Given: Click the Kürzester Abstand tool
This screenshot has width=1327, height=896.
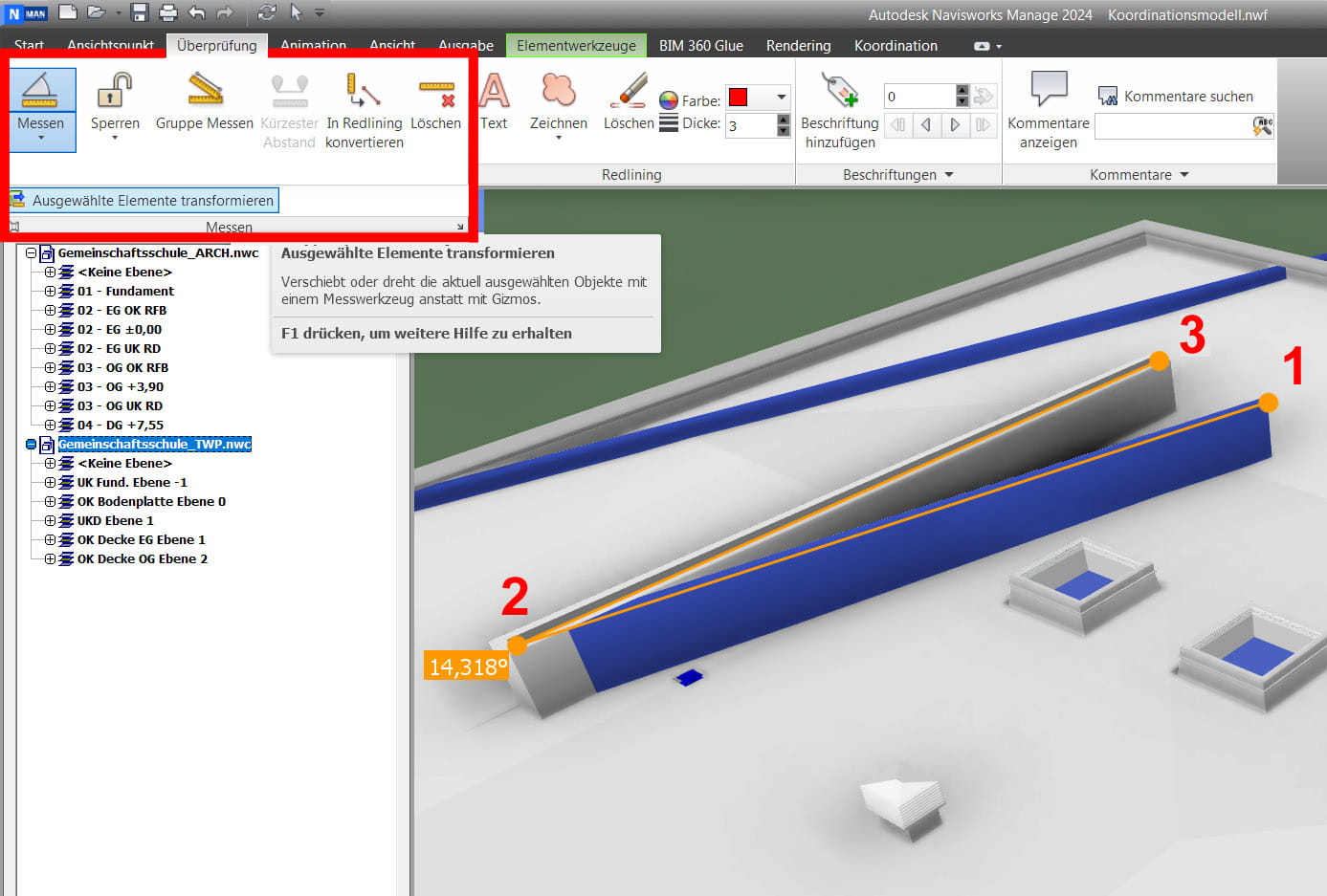Looking at the screenshot, I should [x=289, y=110].
